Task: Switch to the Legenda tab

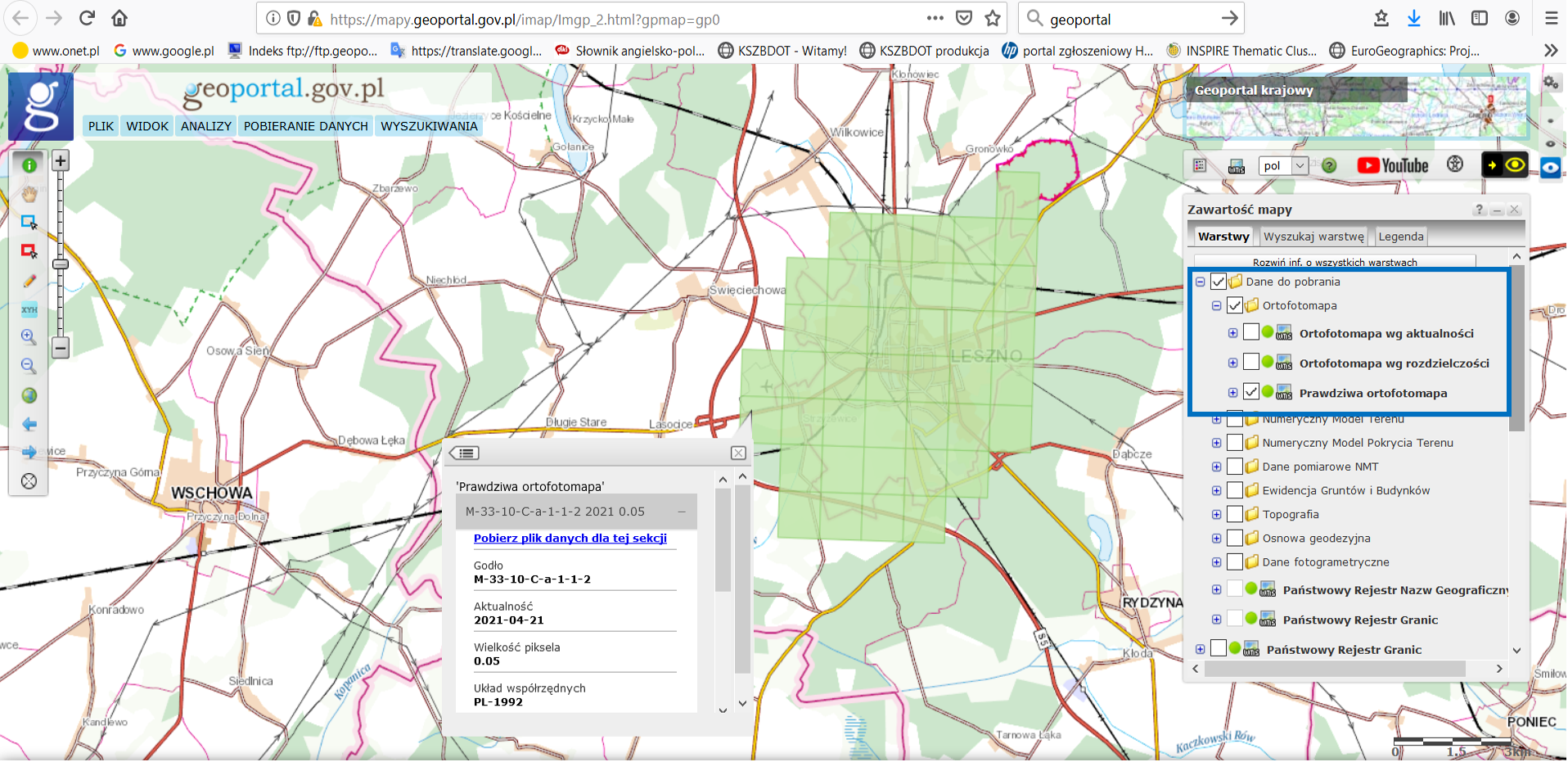Action: click(x=1400, y=237)
